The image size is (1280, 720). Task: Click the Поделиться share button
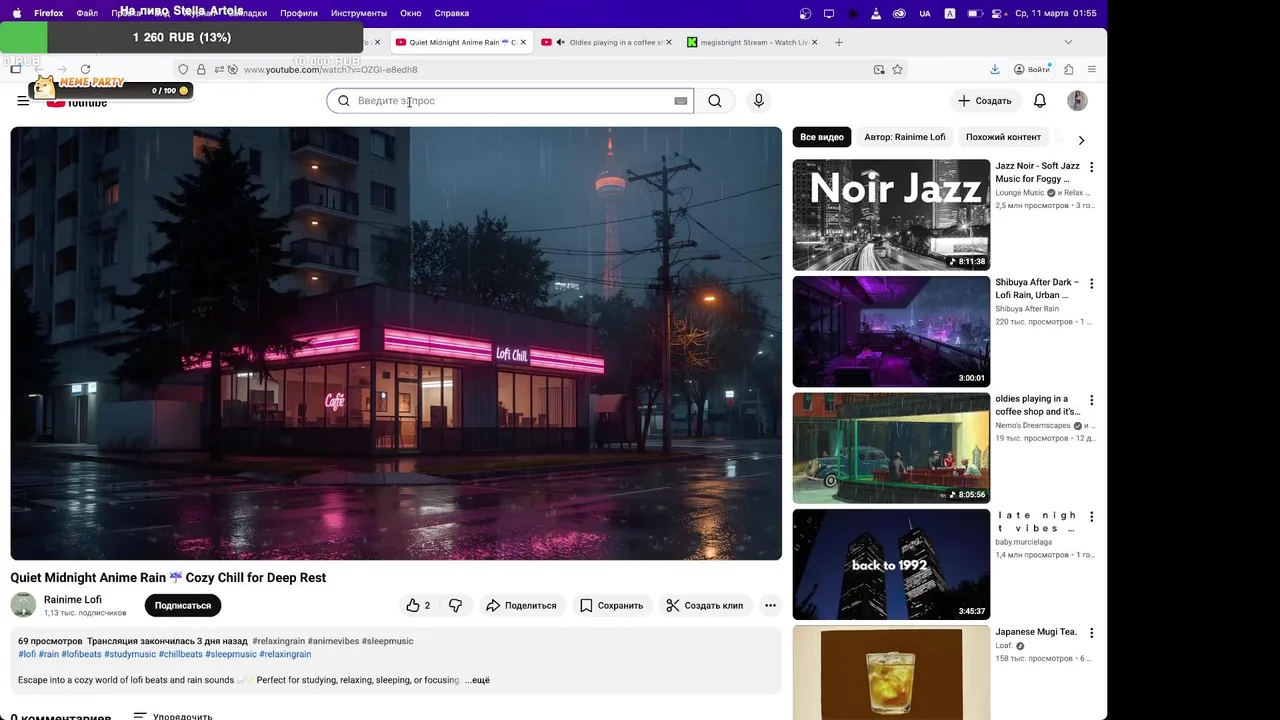pyautogui.click(x=521, y=605)
